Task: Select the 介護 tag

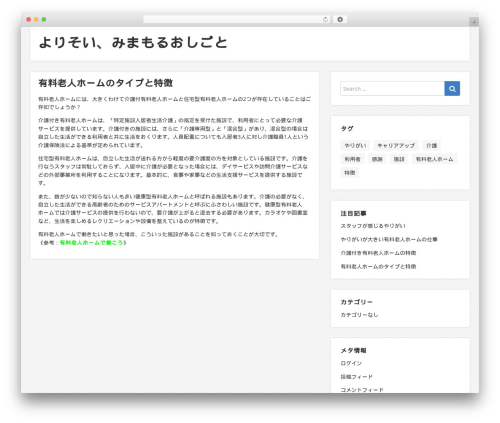Action: pyautogui.click(x=431, y=146)
